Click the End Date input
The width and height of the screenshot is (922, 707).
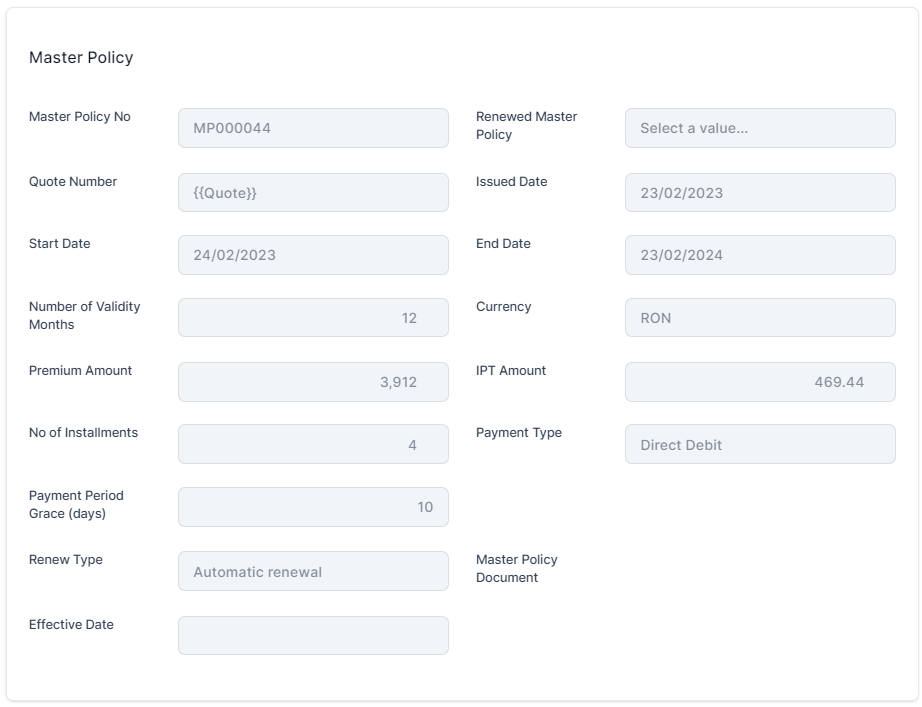(760, 255)
